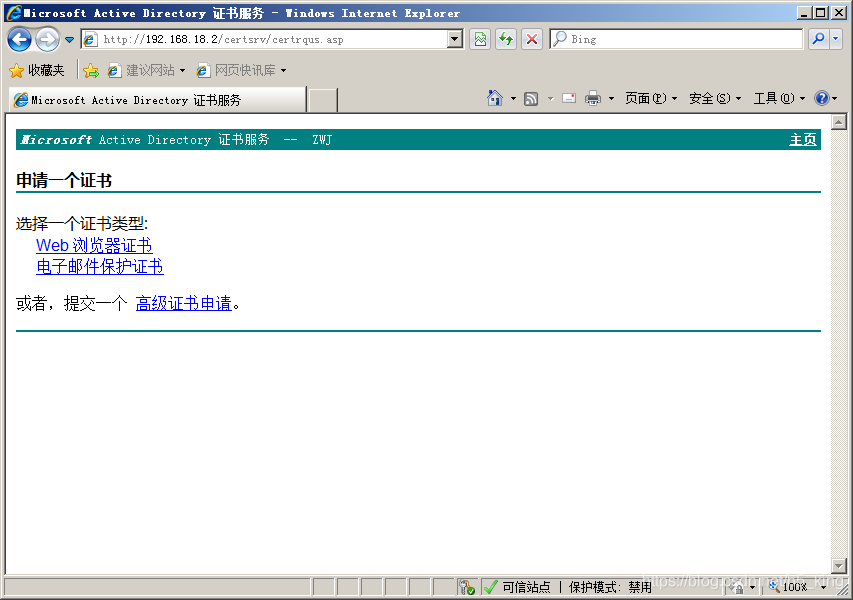Open the 高级证书申请 link
This screenshot has width=853, height=600.
(183, 304)
